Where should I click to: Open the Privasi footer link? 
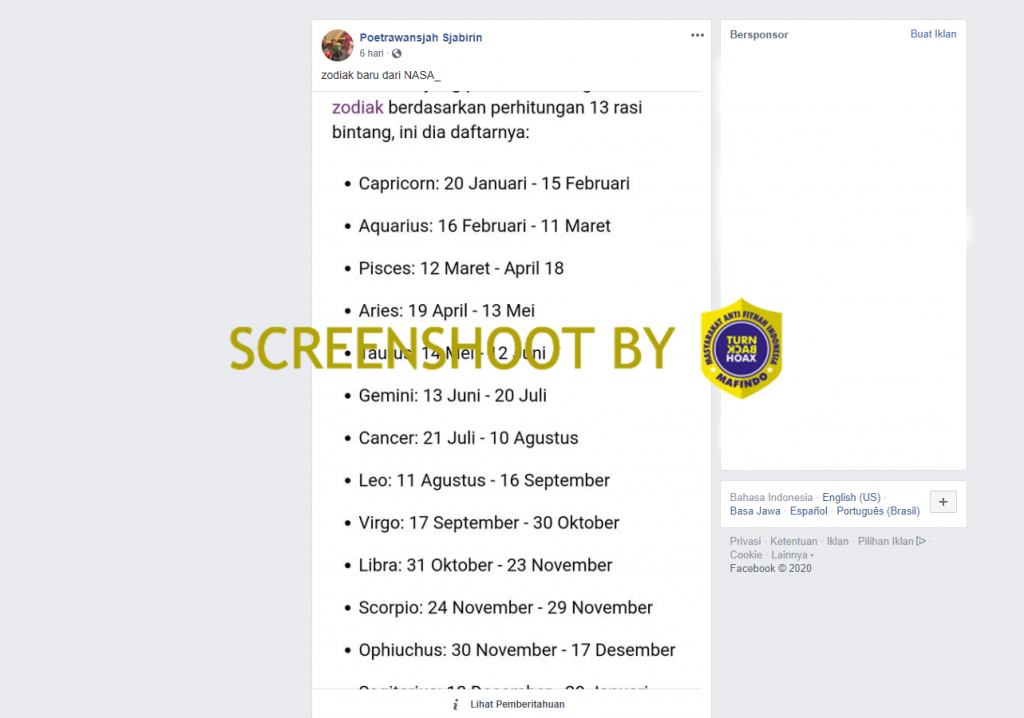click(745, 541)
